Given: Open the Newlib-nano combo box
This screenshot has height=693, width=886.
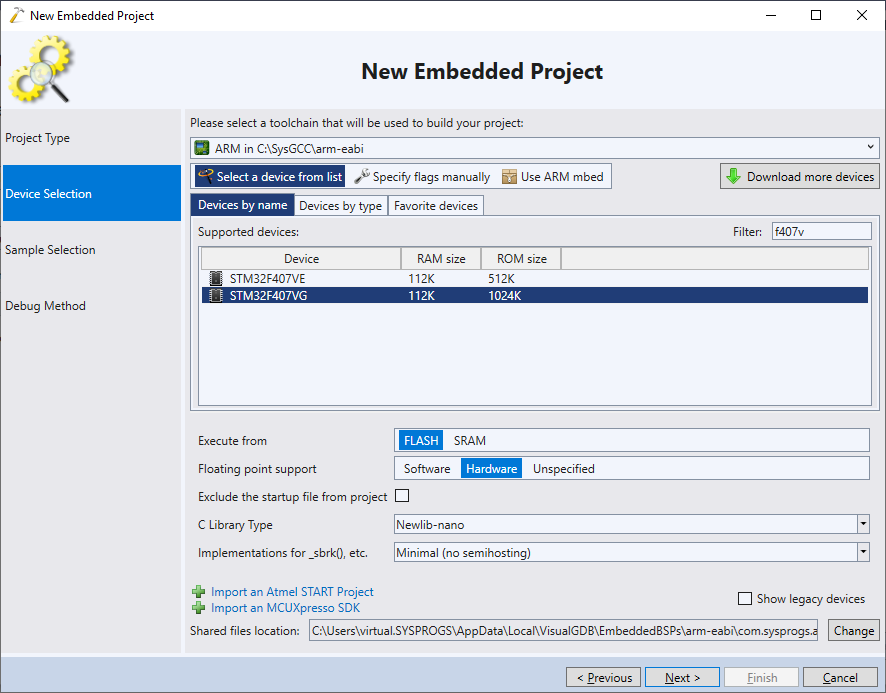Looking at the screenshot, I should click(631, 524).
